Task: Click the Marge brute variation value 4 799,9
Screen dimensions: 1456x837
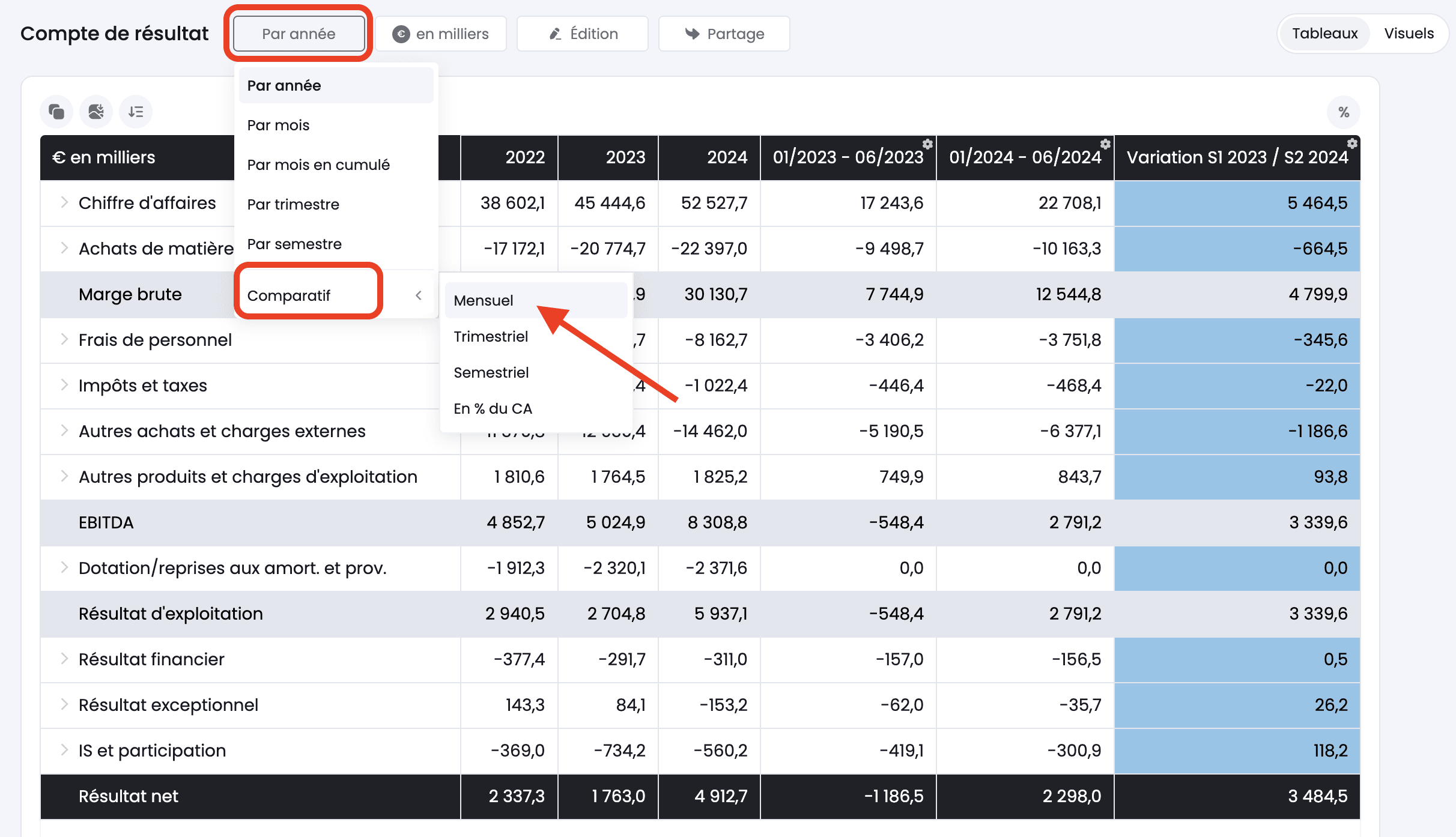Action: [1318, 294]
